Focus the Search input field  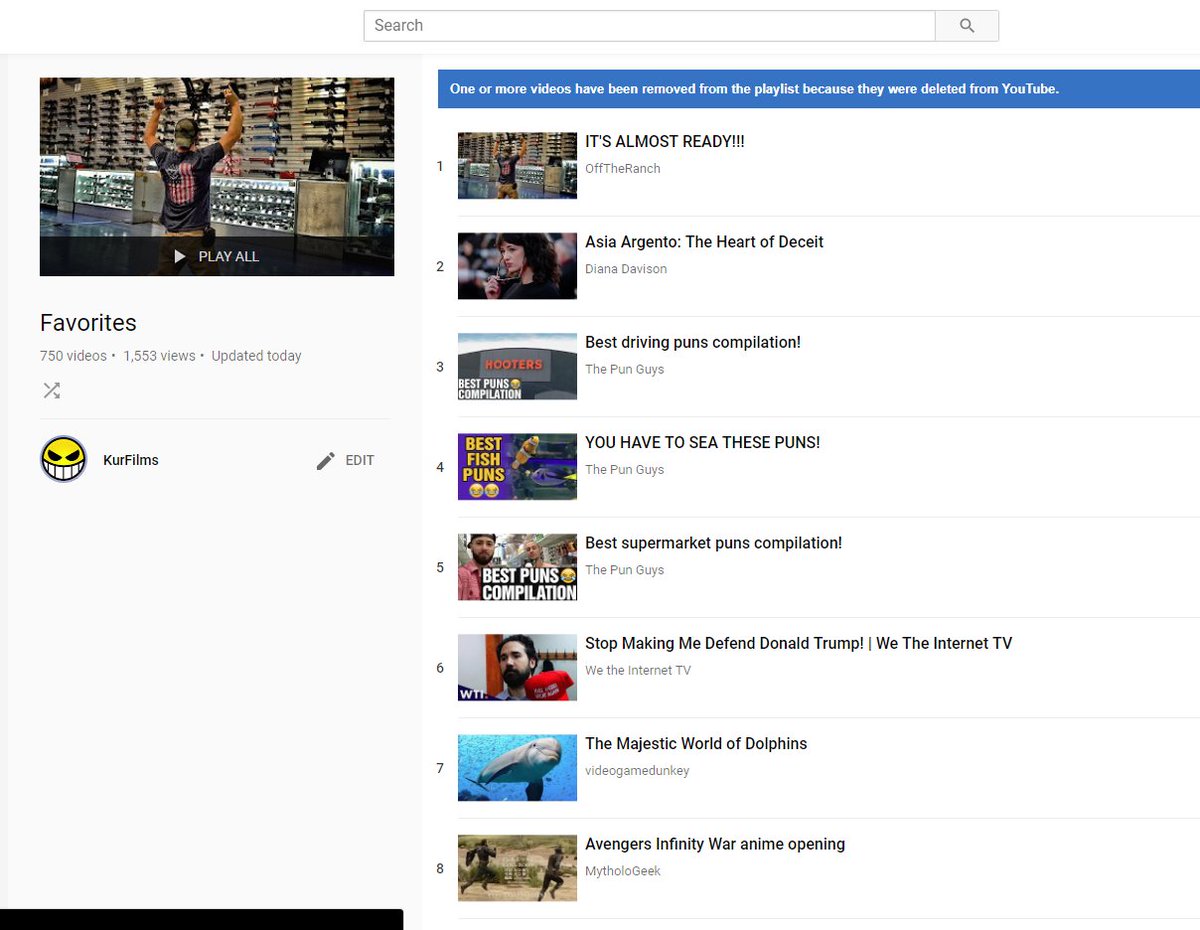(x=649, y=26)
